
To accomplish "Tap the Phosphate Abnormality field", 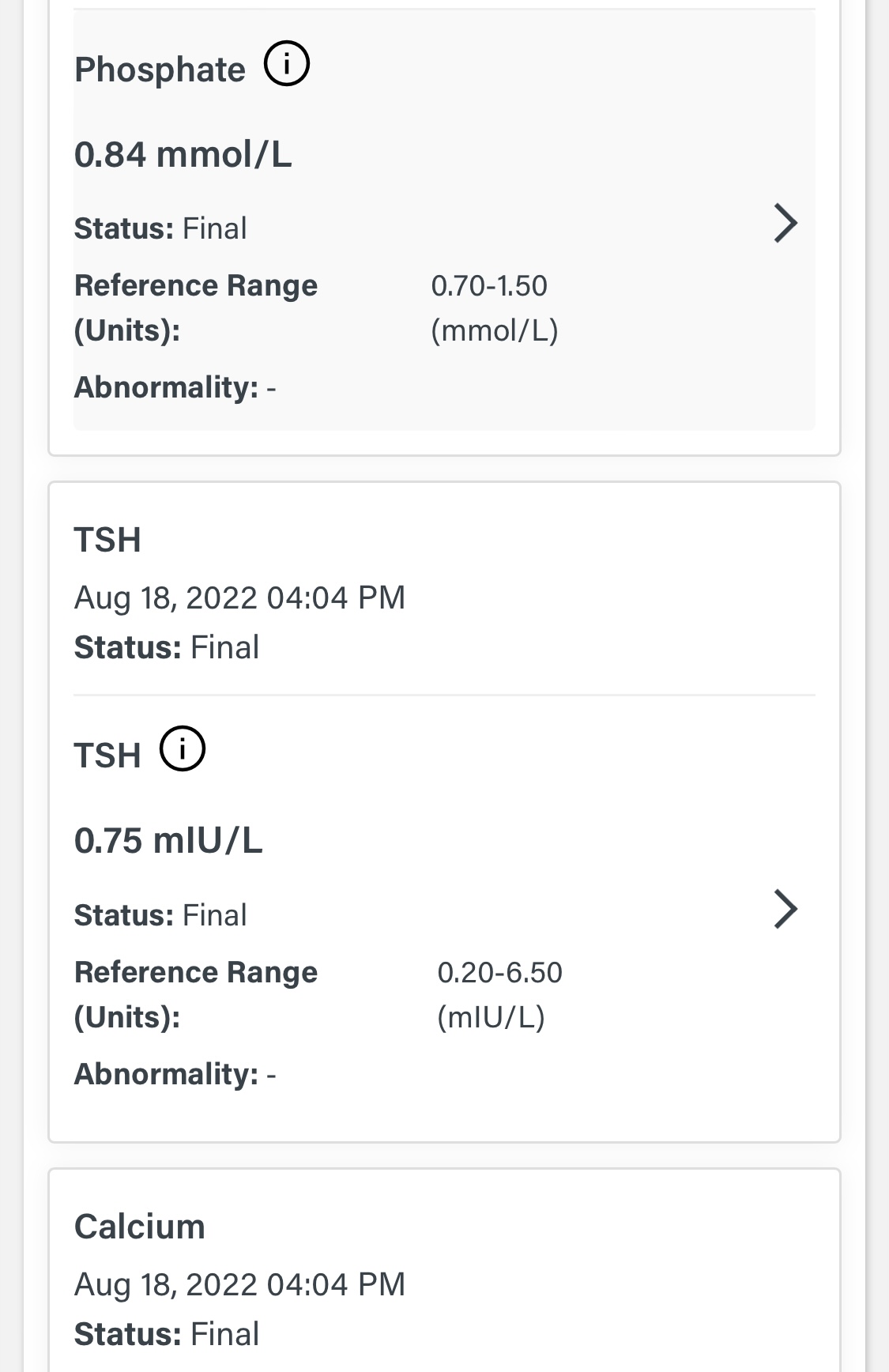I will point(175,387).
